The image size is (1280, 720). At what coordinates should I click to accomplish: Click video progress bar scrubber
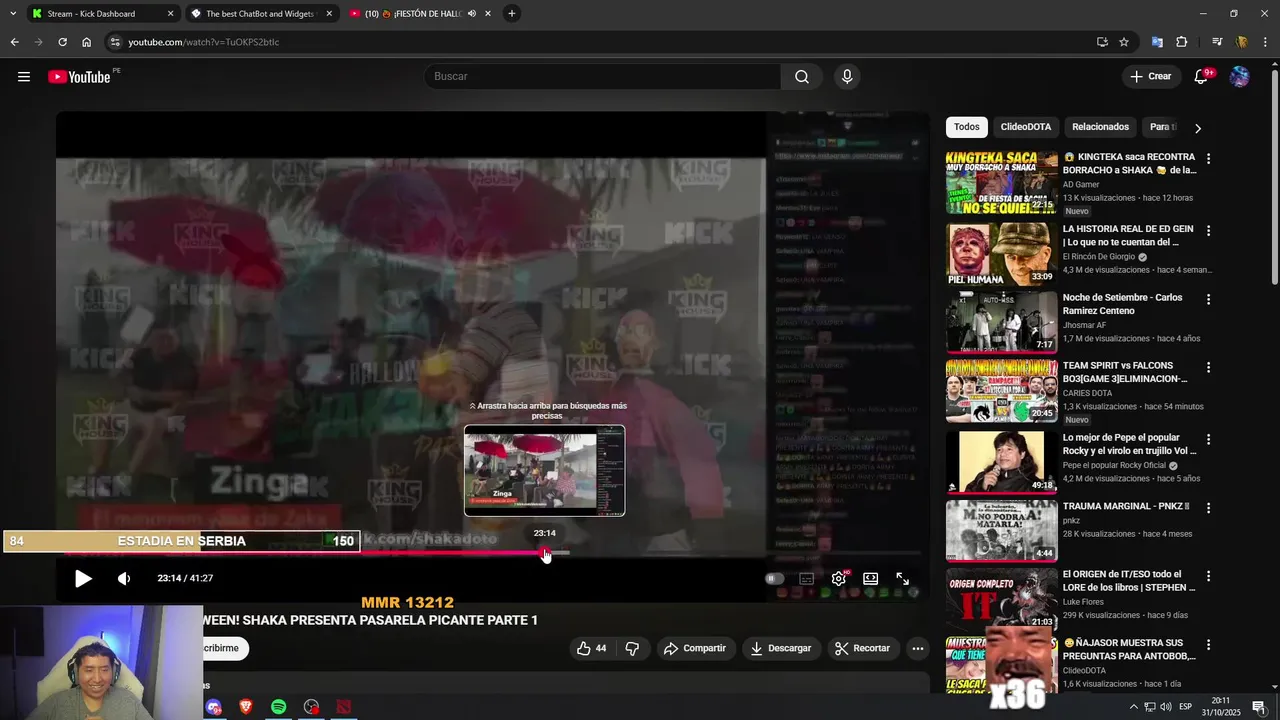click(545, 553)
